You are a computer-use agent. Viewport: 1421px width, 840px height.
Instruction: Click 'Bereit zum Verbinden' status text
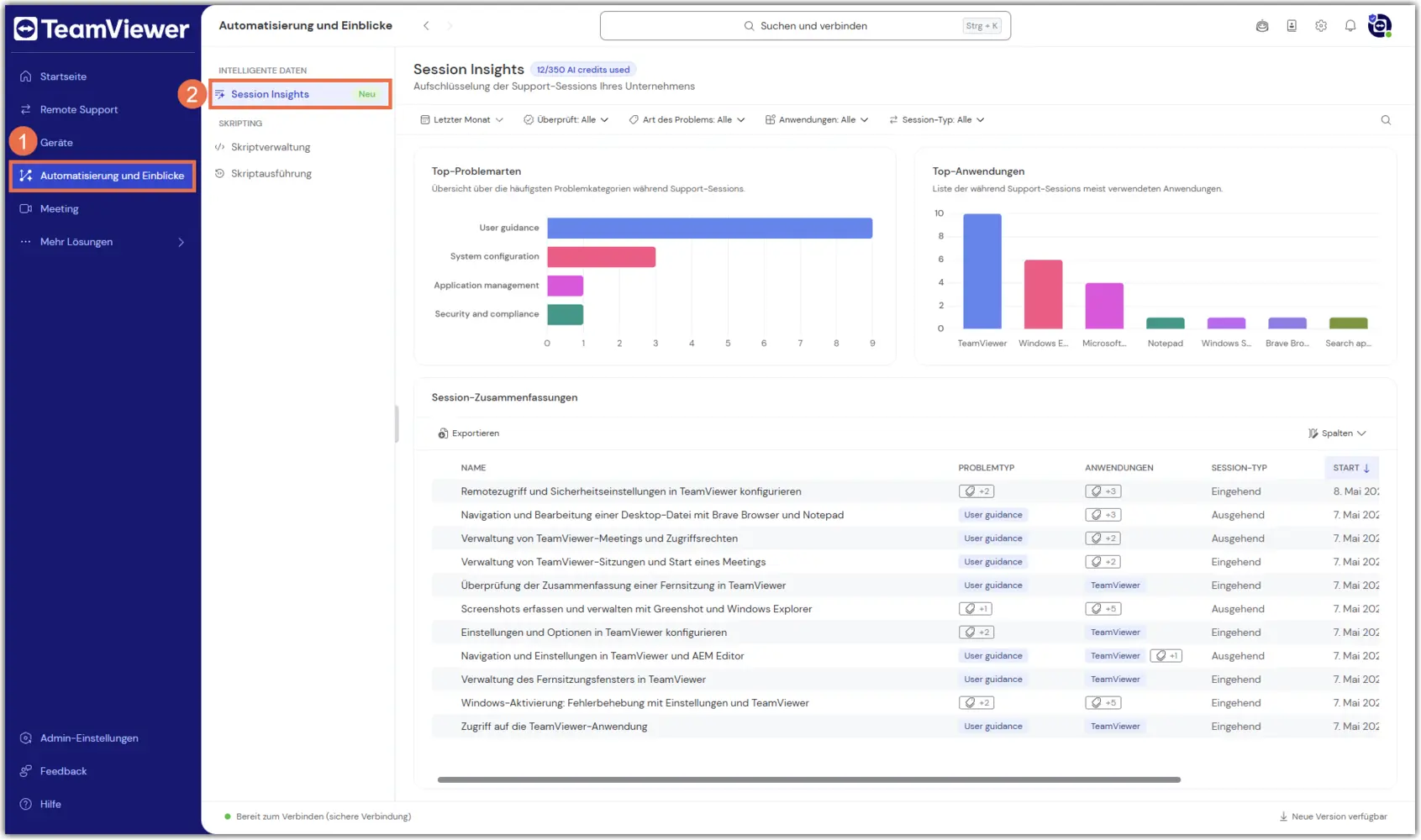point(324,816)
